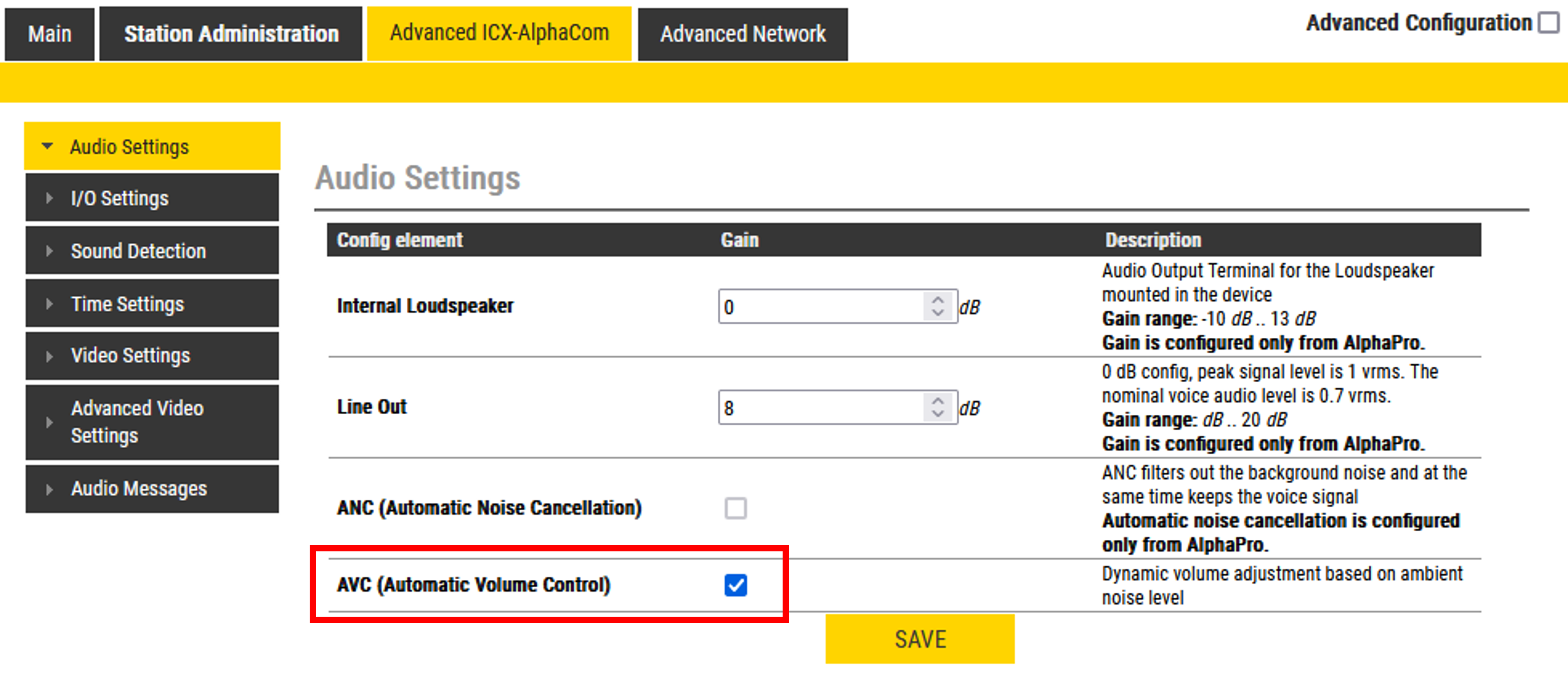Image resolution: width=1568 pixels, height=675 pixels.
Task: Open the Advanced Network tab
Action: click(x=742, y=34)
